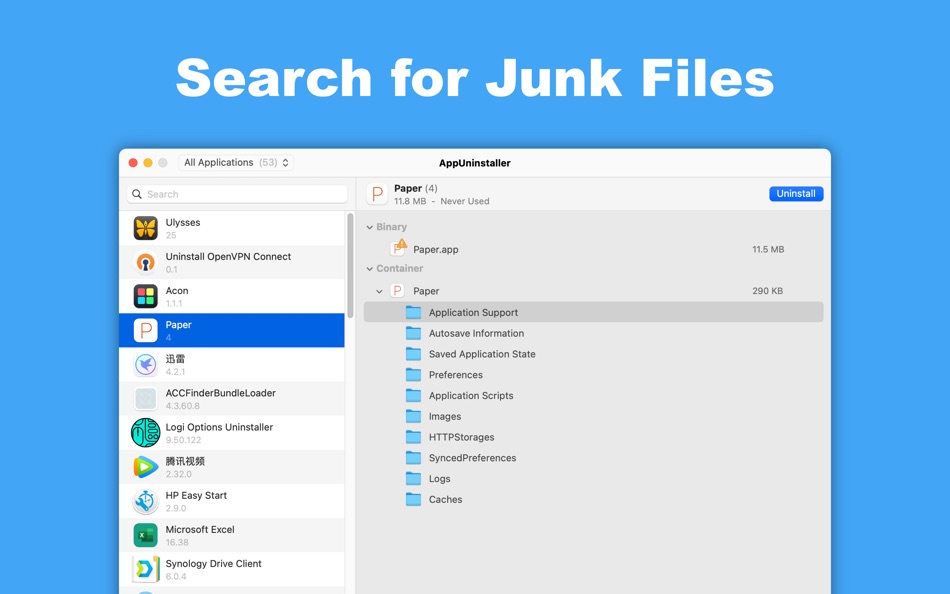
Task: Select Synology Drive Client in list
Action: (232, 569)
